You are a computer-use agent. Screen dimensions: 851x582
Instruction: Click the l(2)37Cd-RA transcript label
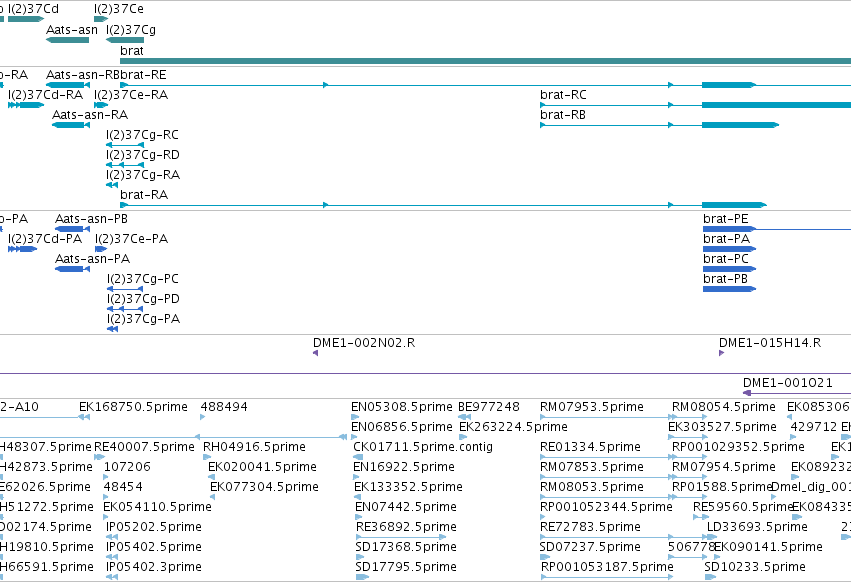tap(46, 95)
